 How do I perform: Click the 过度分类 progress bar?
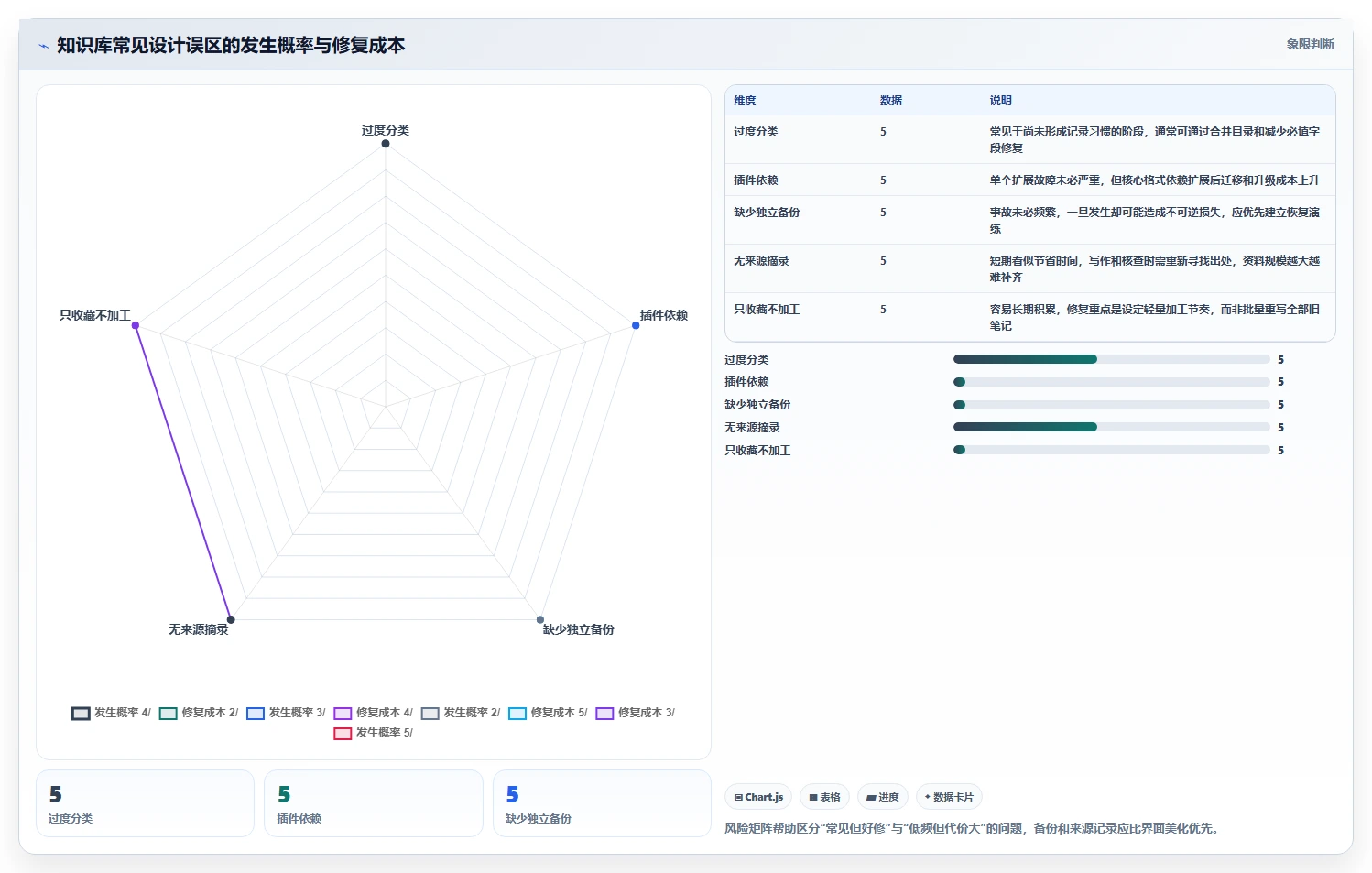[1111, 359]
